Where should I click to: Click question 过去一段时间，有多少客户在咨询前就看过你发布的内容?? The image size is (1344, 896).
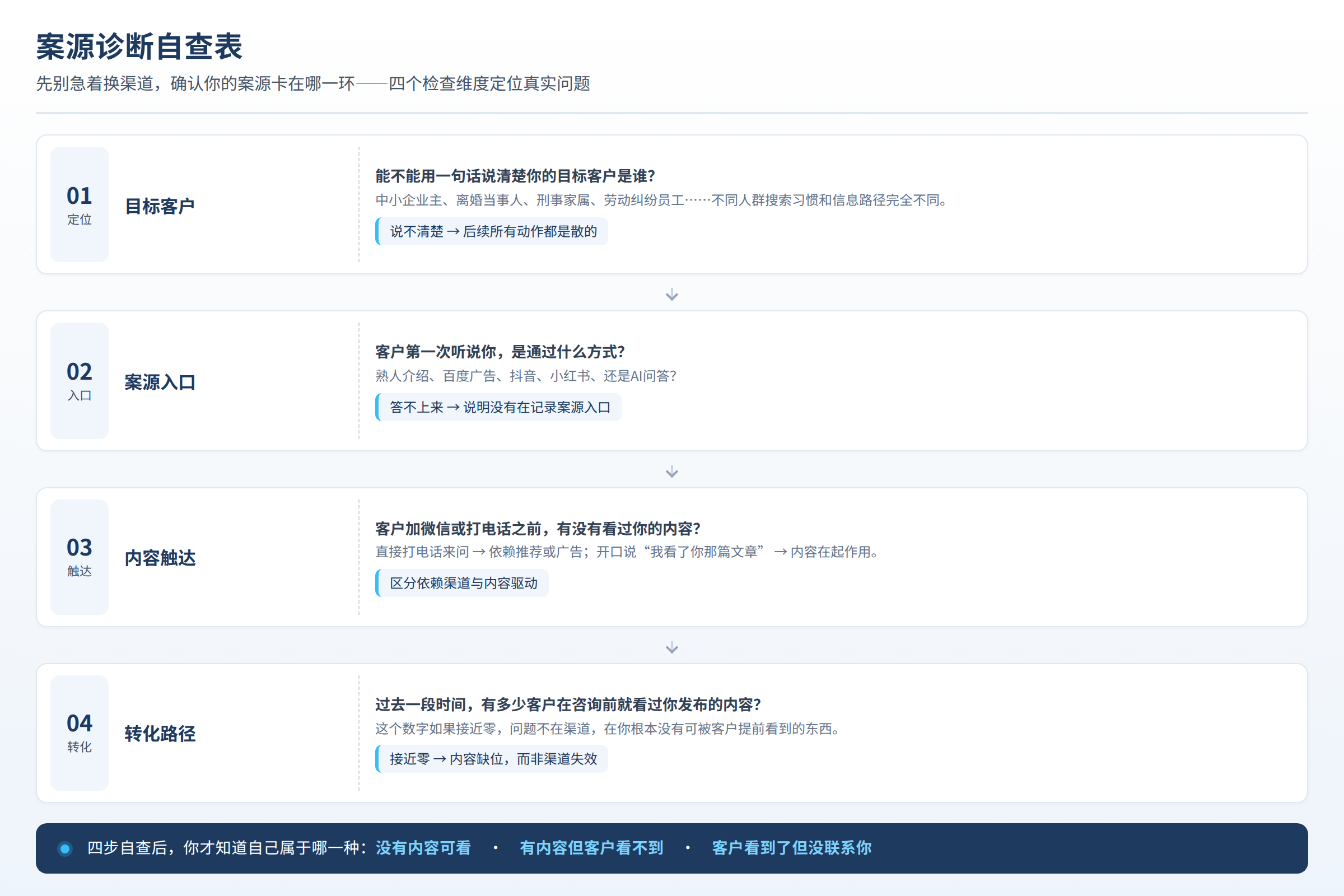click(568, 704)
